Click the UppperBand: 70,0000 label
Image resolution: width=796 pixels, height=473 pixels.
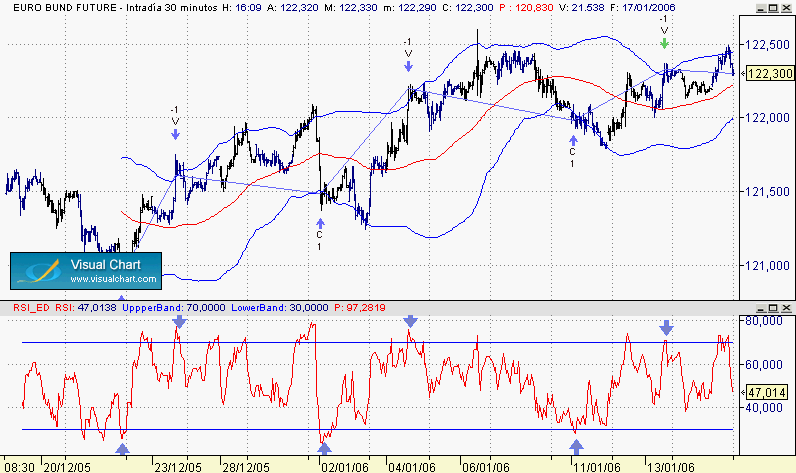coord(174,308)
